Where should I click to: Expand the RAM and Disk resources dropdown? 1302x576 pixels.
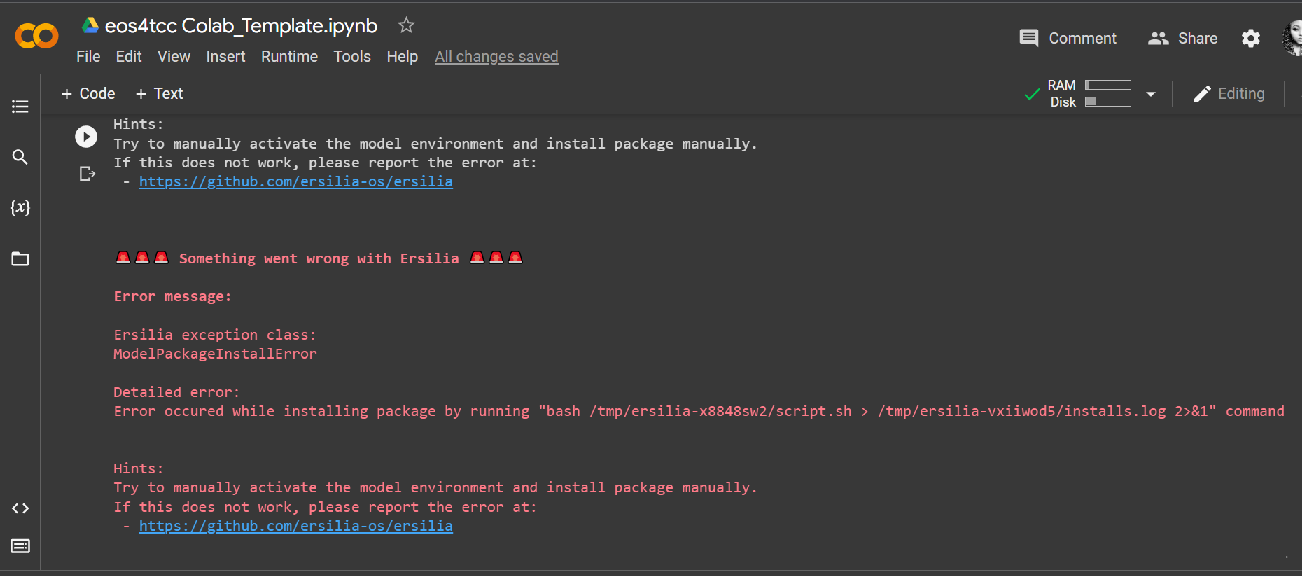point(1150,93)
